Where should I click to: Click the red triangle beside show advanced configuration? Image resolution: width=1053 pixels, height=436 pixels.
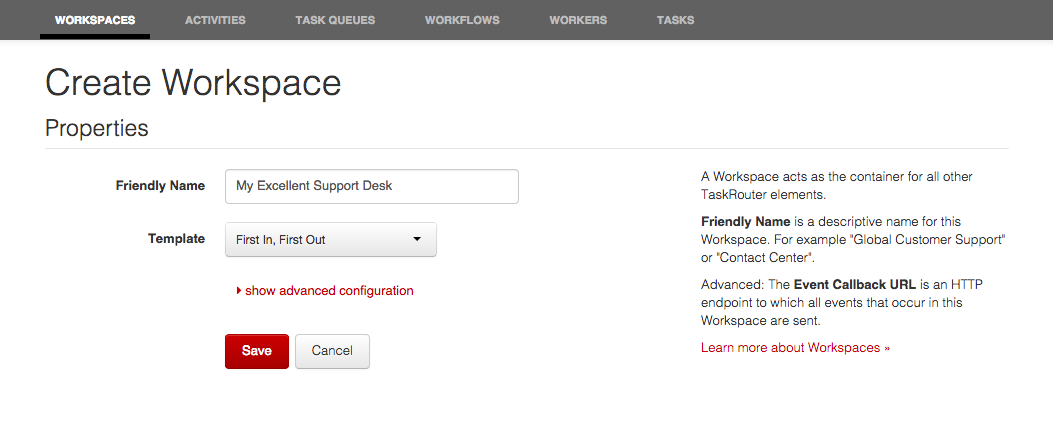(x=238, y=291)
